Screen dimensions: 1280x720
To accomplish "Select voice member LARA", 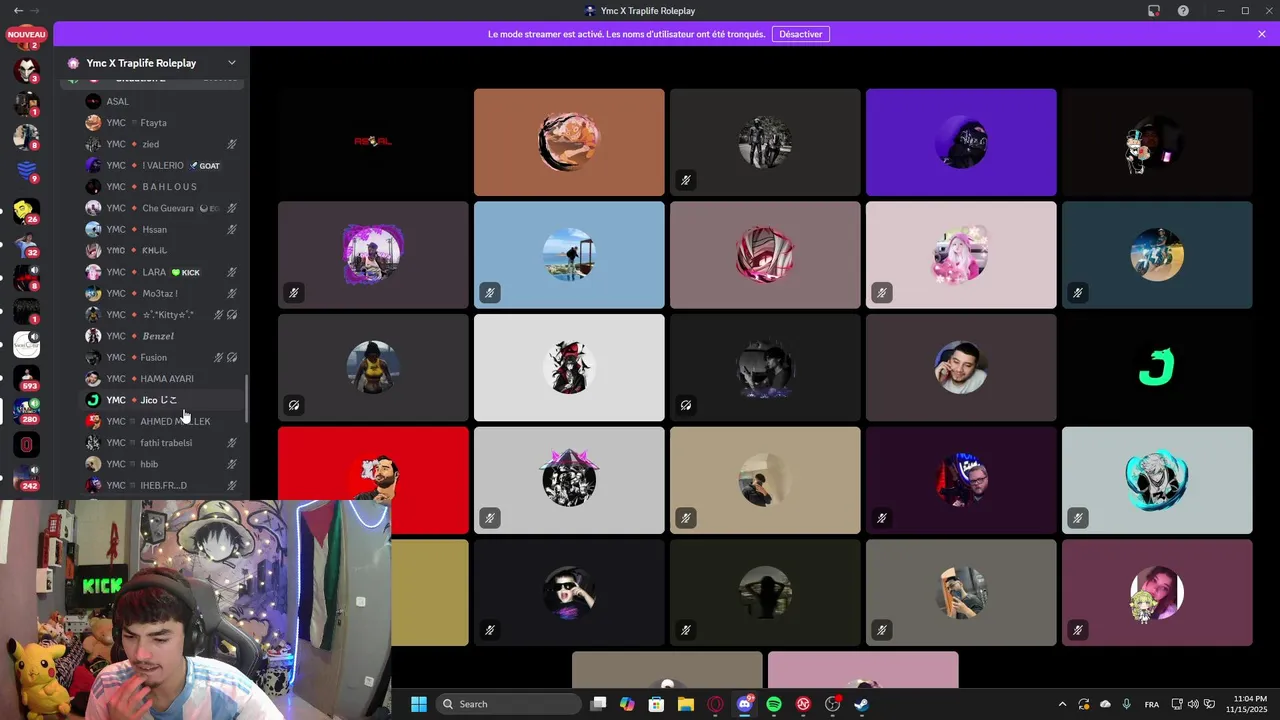I will pos(161,272).
